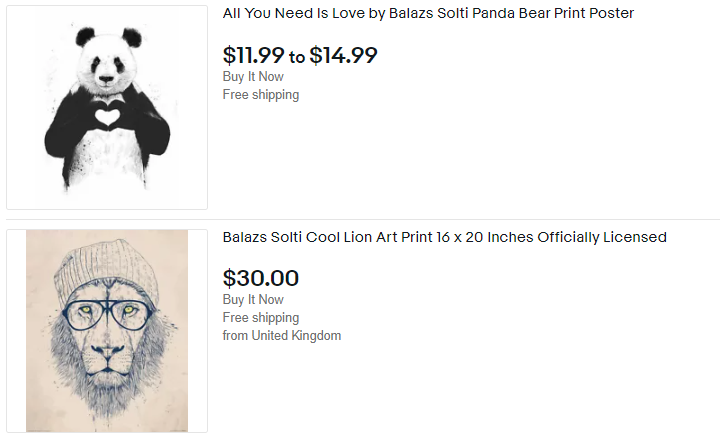This screenshot has height=438, width=720.
Task: Open the 'Balazs Solti Cool Lion Art Print' title
Action: [x=444, y=237]
